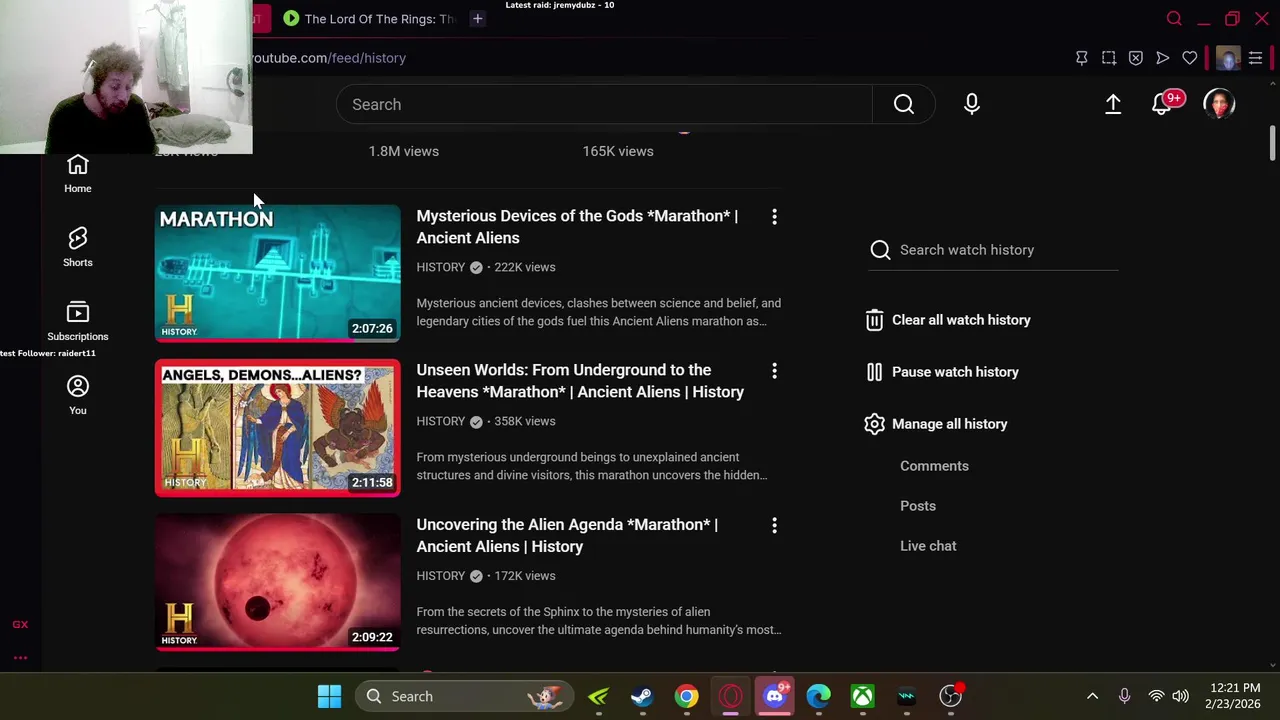Open the Uncovering the Alien Agenda title
Screen dimensions: 1280x720
tap(567, 535)
